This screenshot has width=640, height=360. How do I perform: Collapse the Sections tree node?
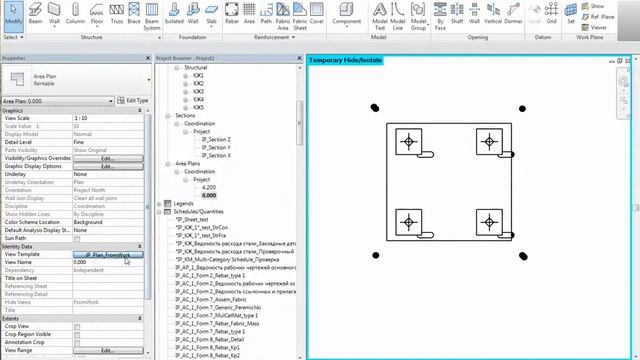tap(168, 116)
